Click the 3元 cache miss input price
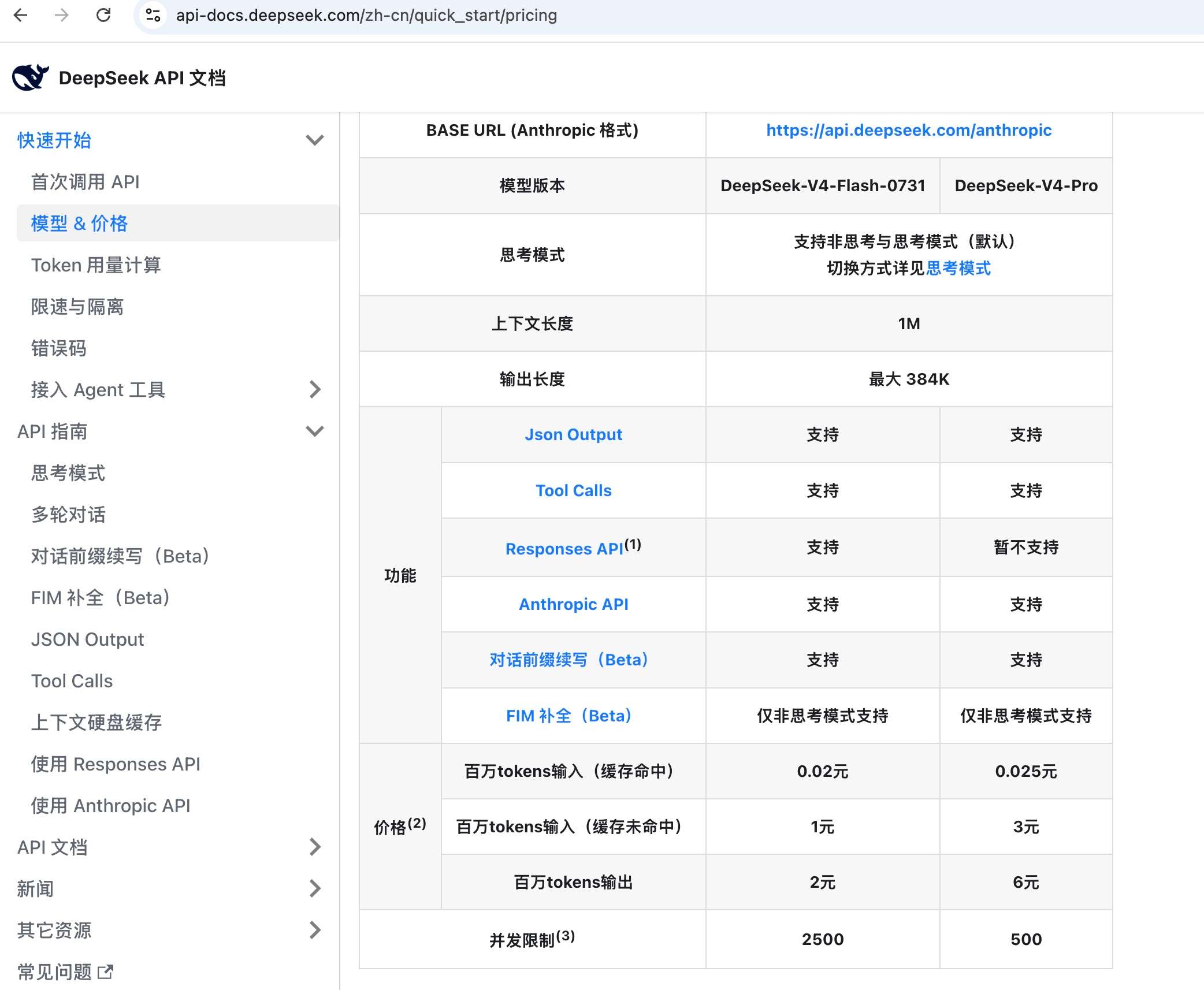1204x990 pixels. tap(1026, 827)
